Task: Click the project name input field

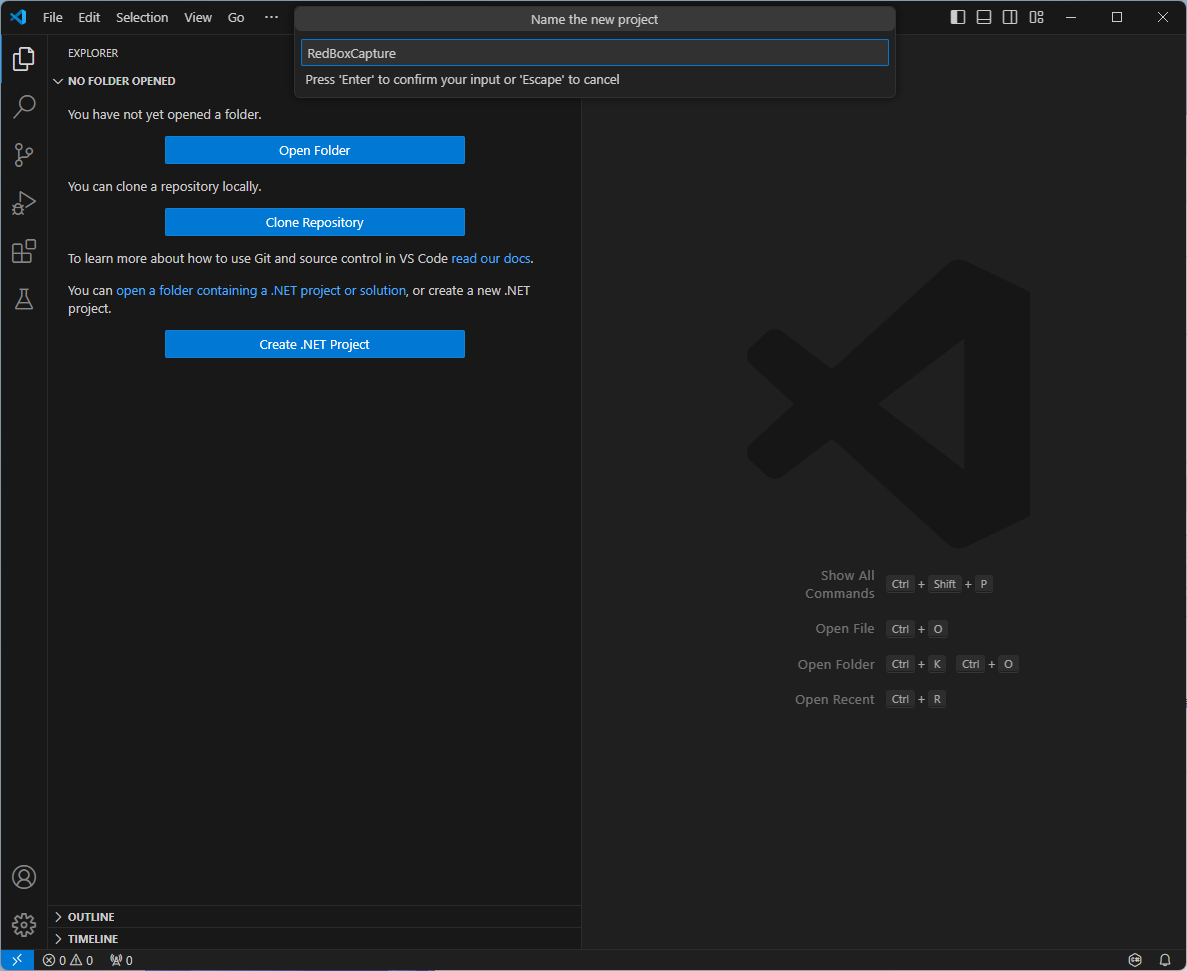Action: (594, 53)
